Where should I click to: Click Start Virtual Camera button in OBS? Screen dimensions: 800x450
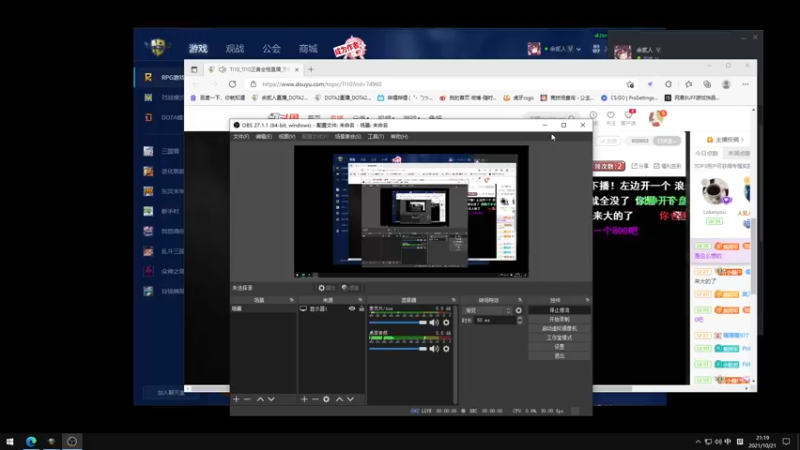coord(559,329)
